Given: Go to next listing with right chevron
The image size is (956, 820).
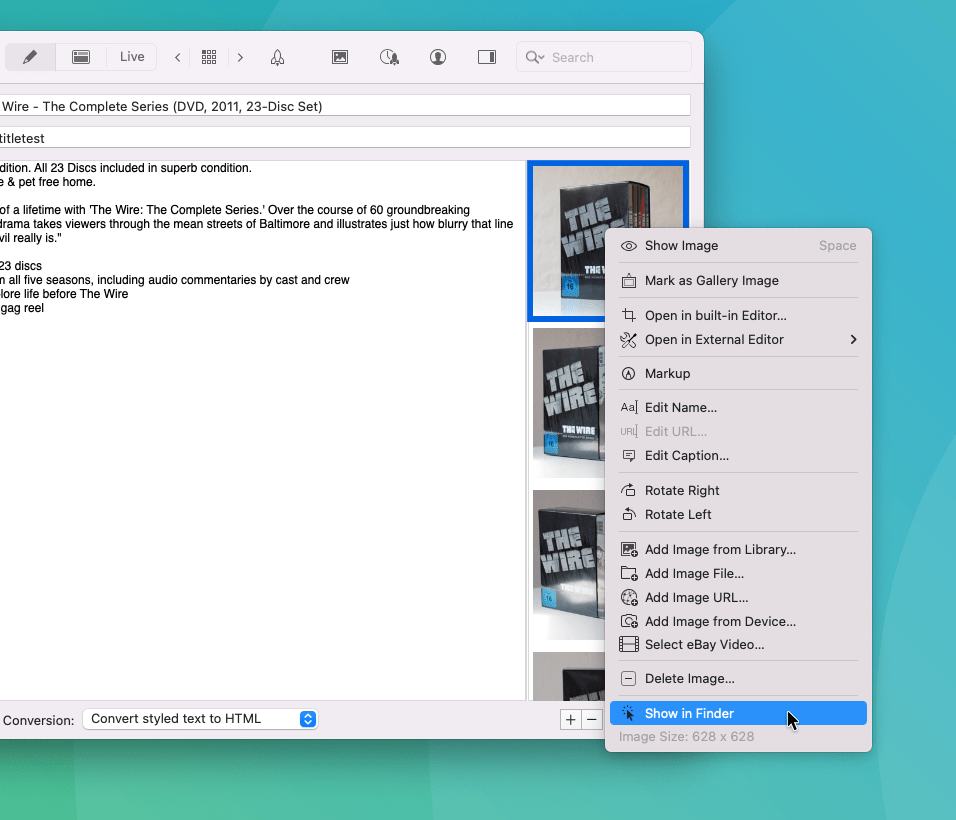Looking at the screenshot, I should pos(240,57).
